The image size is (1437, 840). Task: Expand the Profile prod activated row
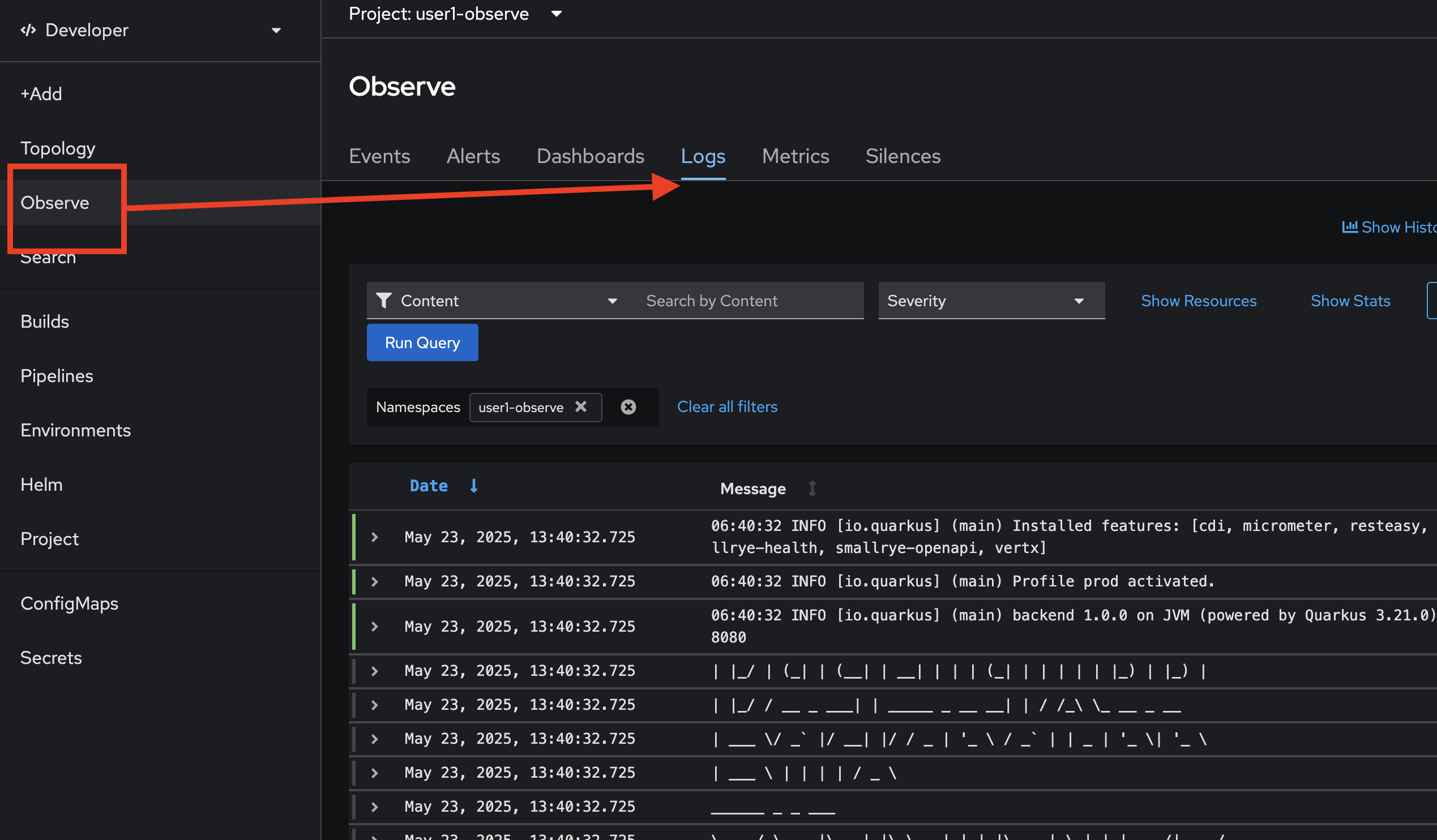click(x=375, y=582)
